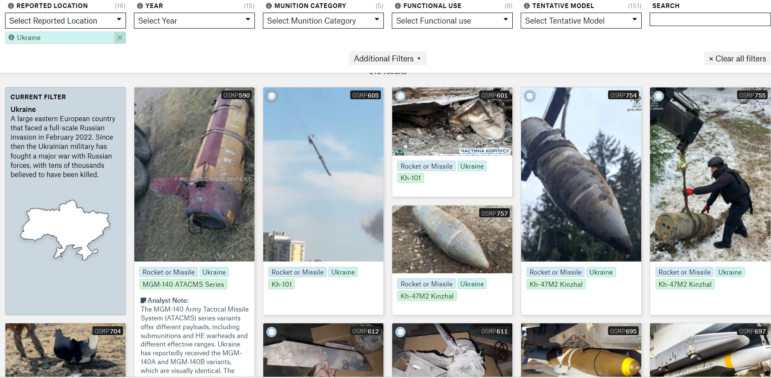Click round badge icon on OSMP754 image
Viewport: 771px width, 378px height.
(529, 96)
